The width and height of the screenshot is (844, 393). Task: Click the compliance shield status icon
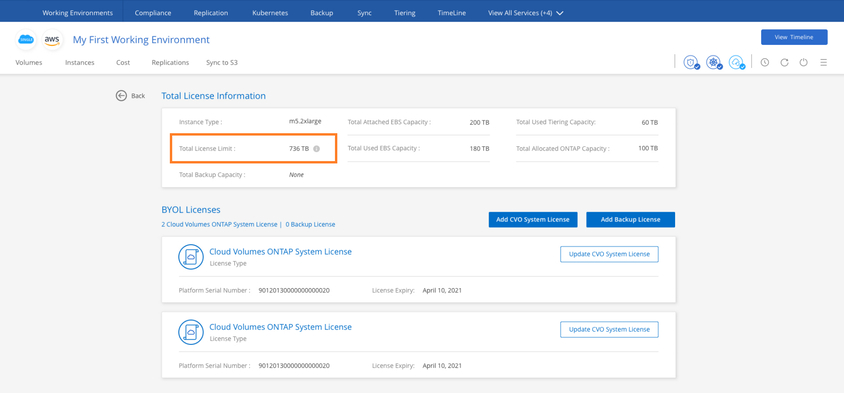pos(691,62)
